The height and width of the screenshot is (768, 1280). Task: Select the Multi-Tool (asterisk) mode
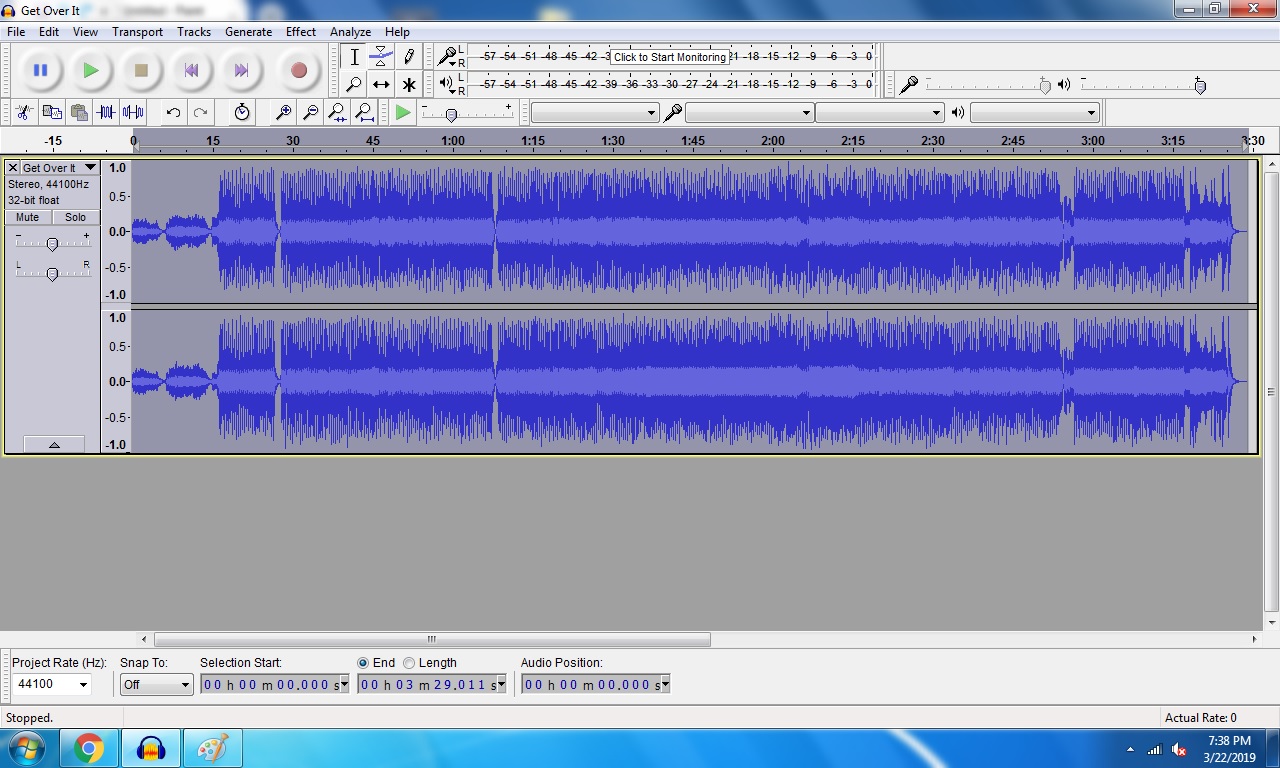408,85
